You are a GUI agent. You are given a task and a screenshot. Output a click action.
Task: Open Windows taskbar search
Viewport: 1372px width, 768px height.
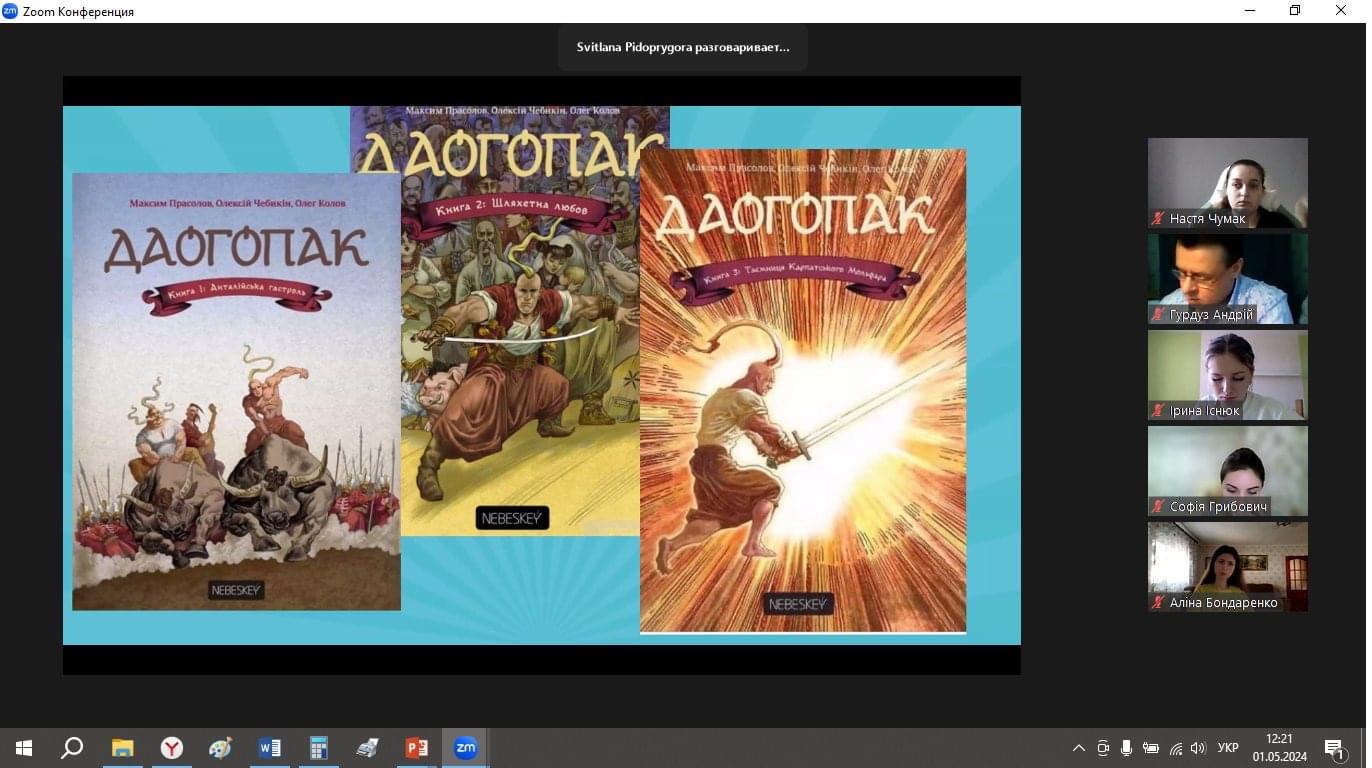coord(72,747)
